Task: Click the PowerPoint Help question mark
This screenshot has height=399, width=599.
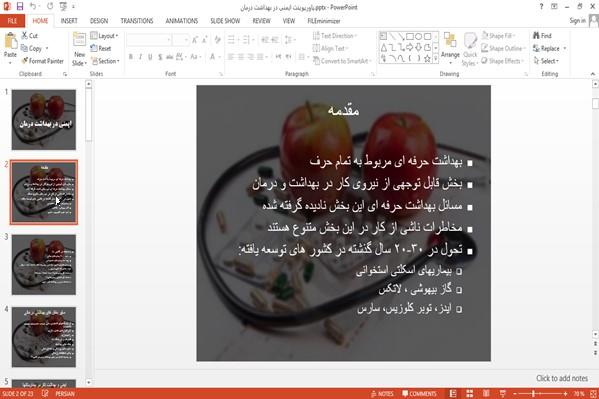Action: 541,6
